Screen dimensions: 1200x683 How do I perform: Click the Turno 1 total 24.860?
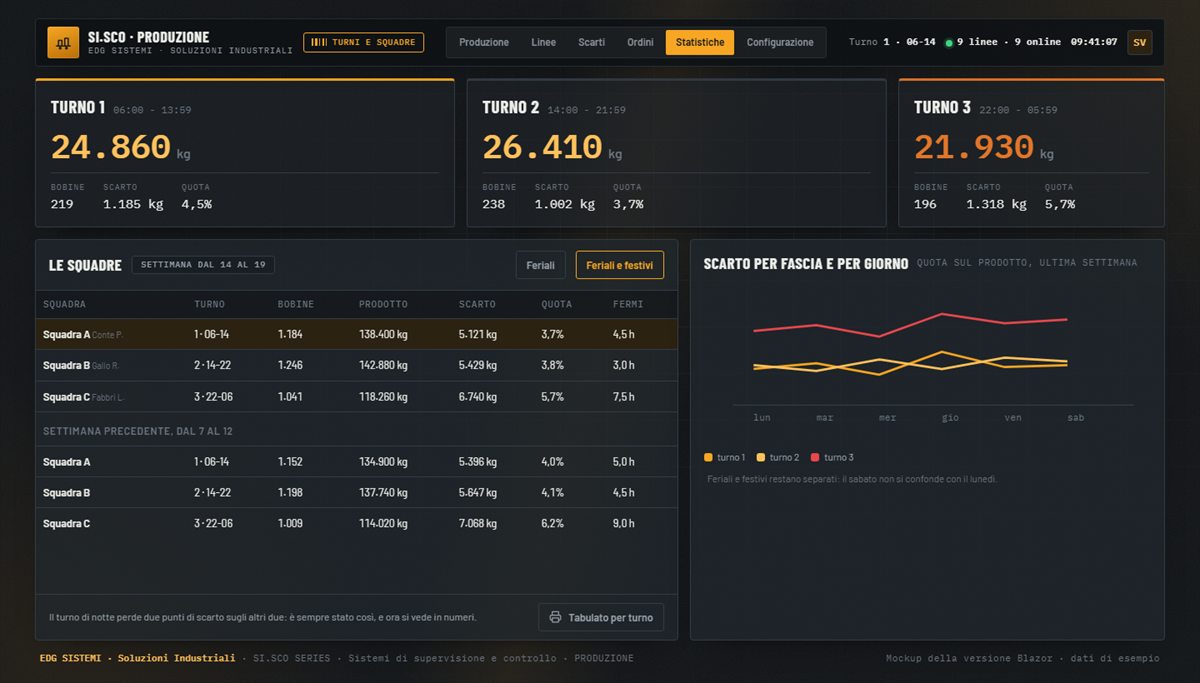pos(111,147)
